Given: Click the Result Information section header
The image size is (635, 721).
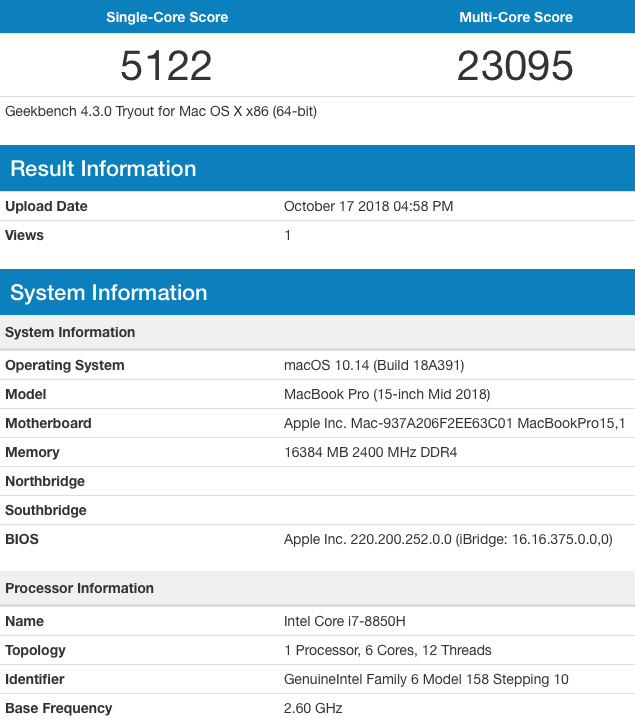Looking at the screenshot, I should 317,168.
